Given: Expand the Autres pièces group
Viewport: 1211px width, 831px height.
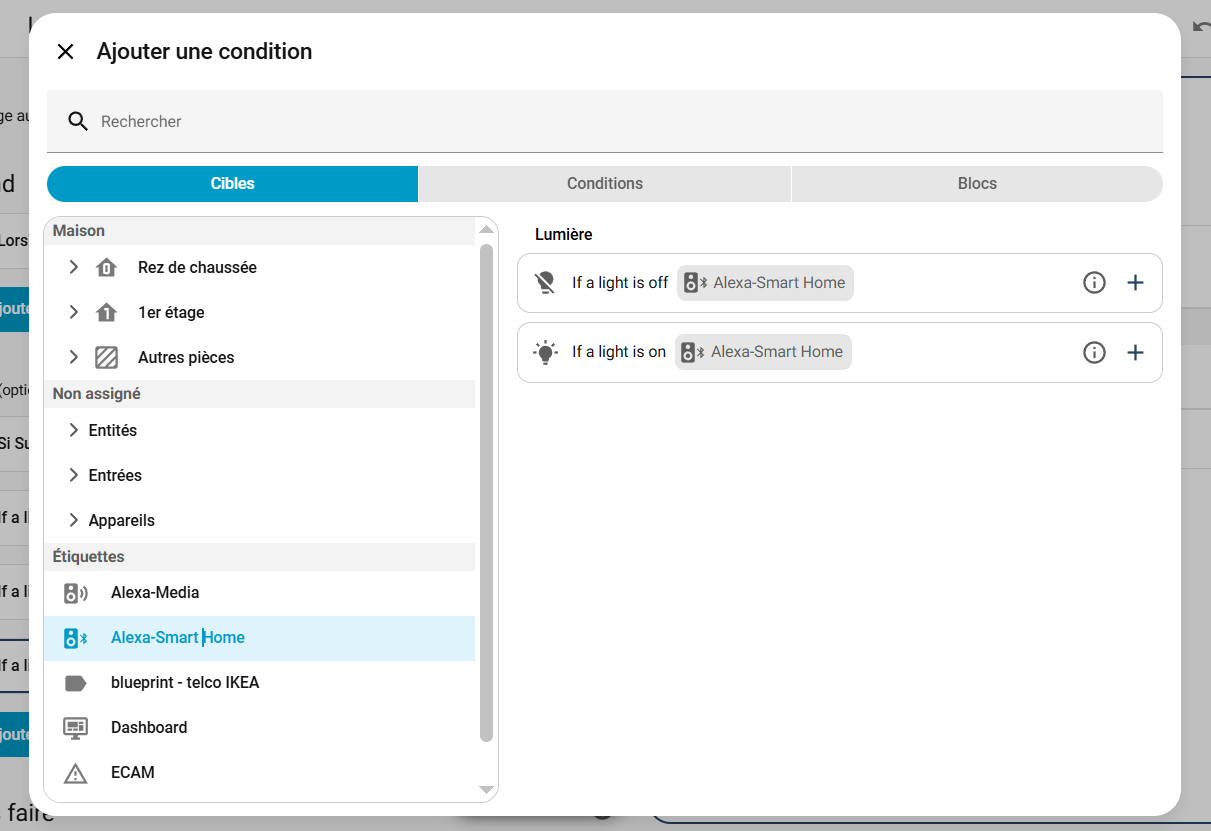Looking at the screenshot, I should 73,357.
